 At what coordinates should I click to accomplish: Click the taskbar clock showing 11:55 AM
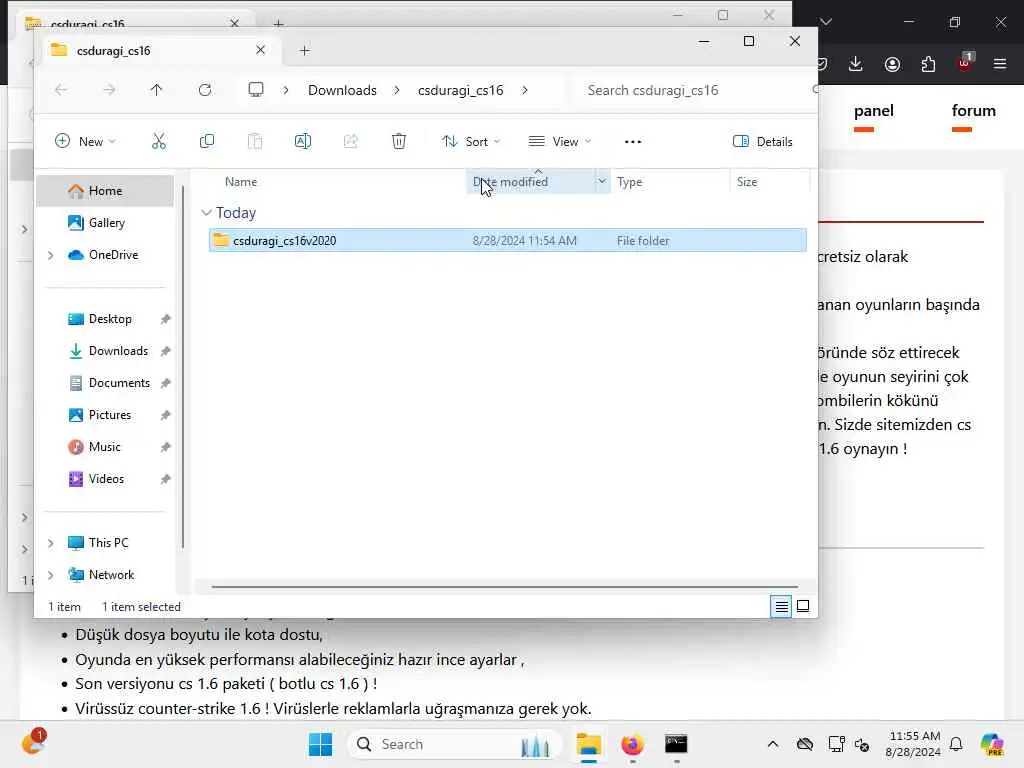tap(913, 744)
